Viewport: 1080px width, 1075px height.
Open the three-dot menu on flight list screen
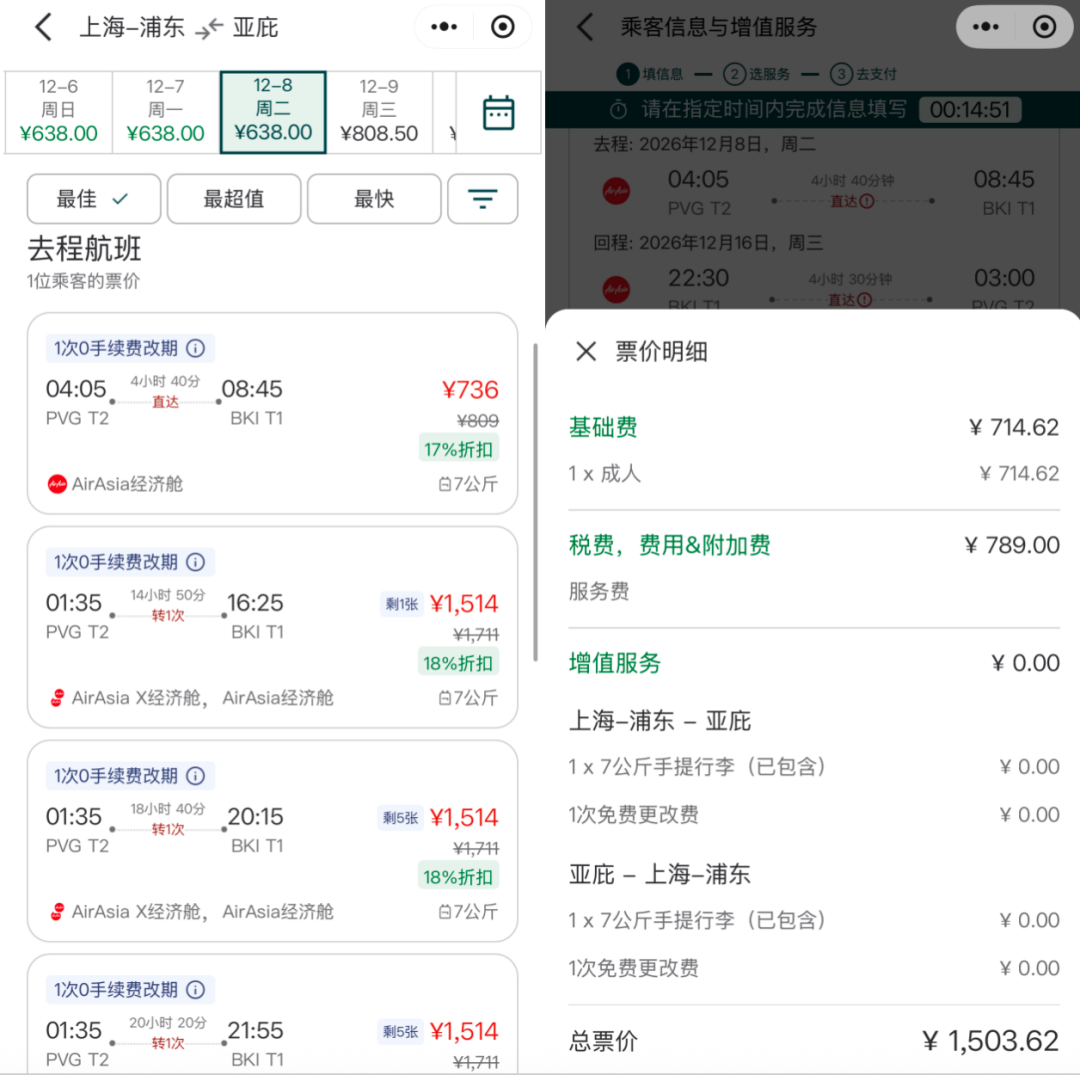(x=444, y=27)
